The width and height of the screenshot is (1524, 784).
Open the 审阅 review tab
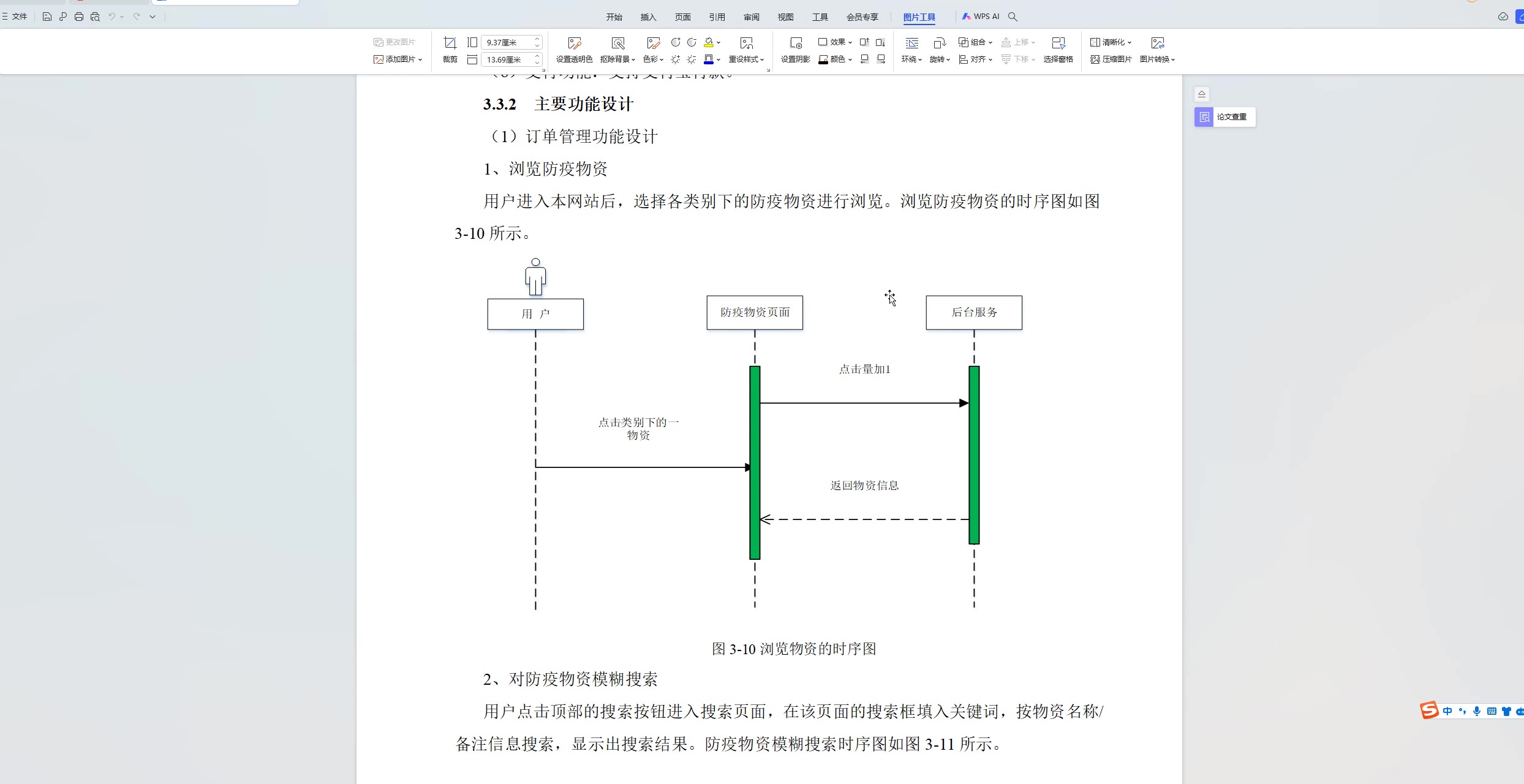coord(751,17)
